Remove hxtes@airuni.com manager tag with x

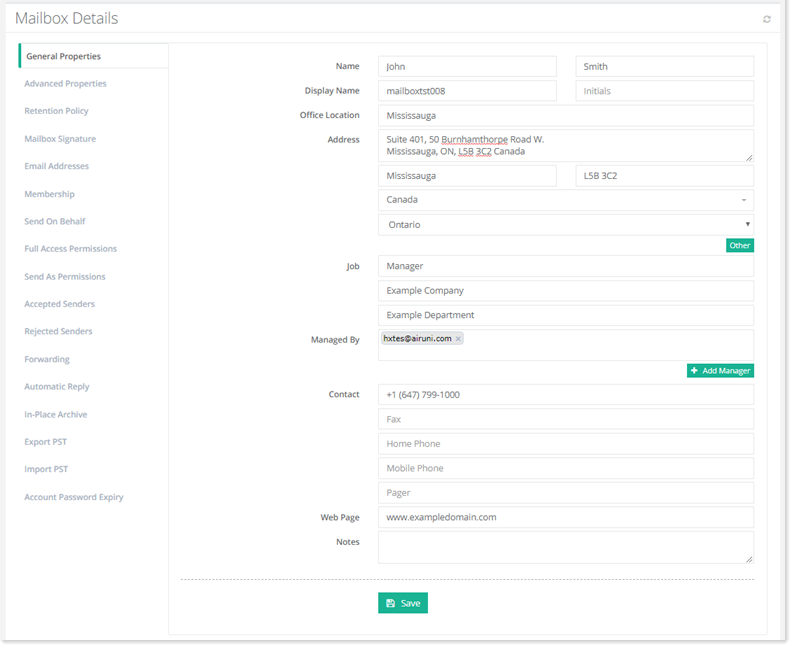tap(458, 339)
